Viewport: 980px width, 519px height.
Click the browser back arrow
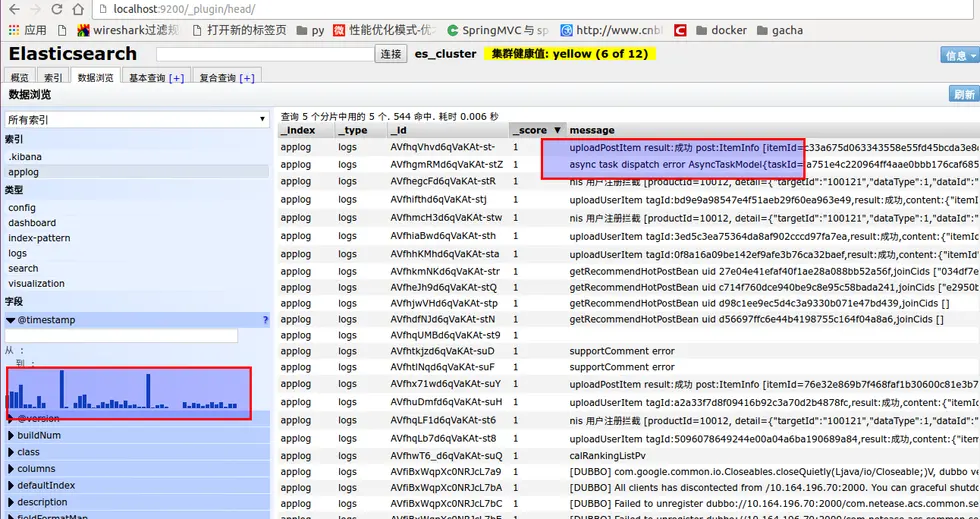coord(14,9)
